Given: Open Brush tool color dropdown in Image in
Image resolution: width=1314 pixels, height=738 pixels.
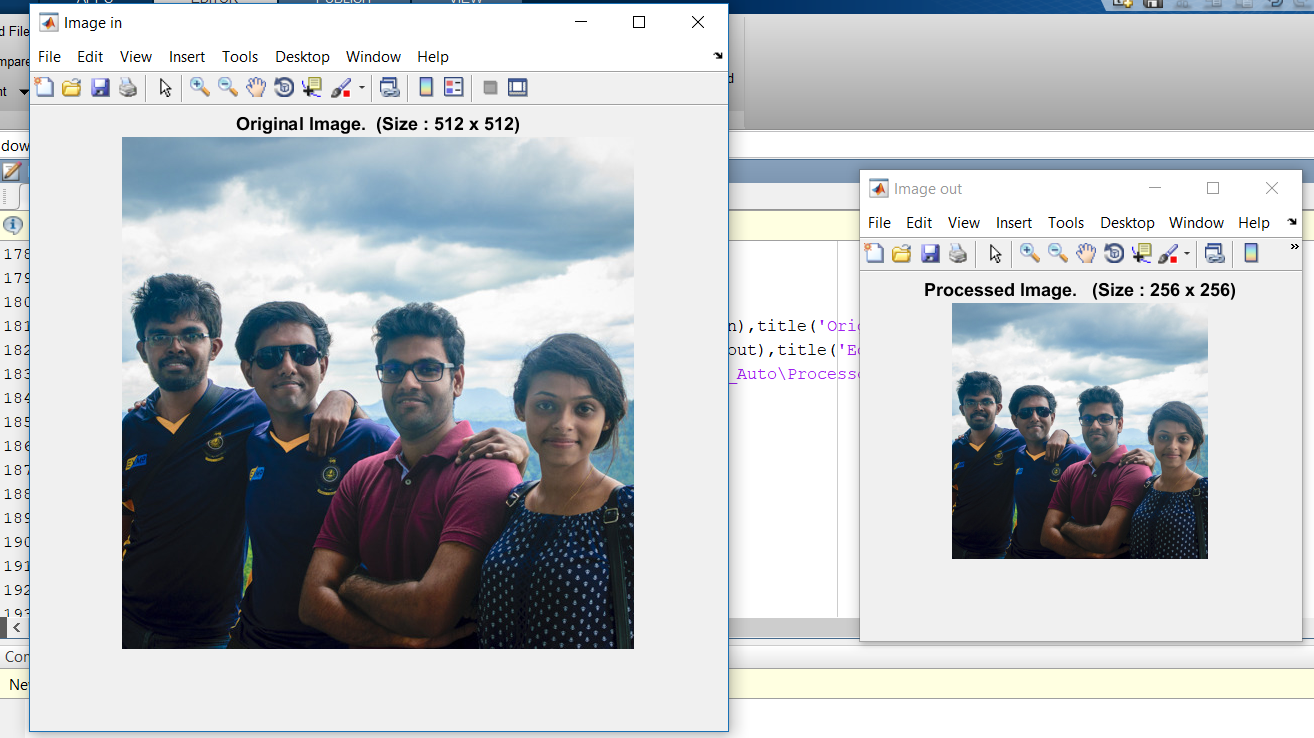Looking at the screenshot, I should pos(362,88).
